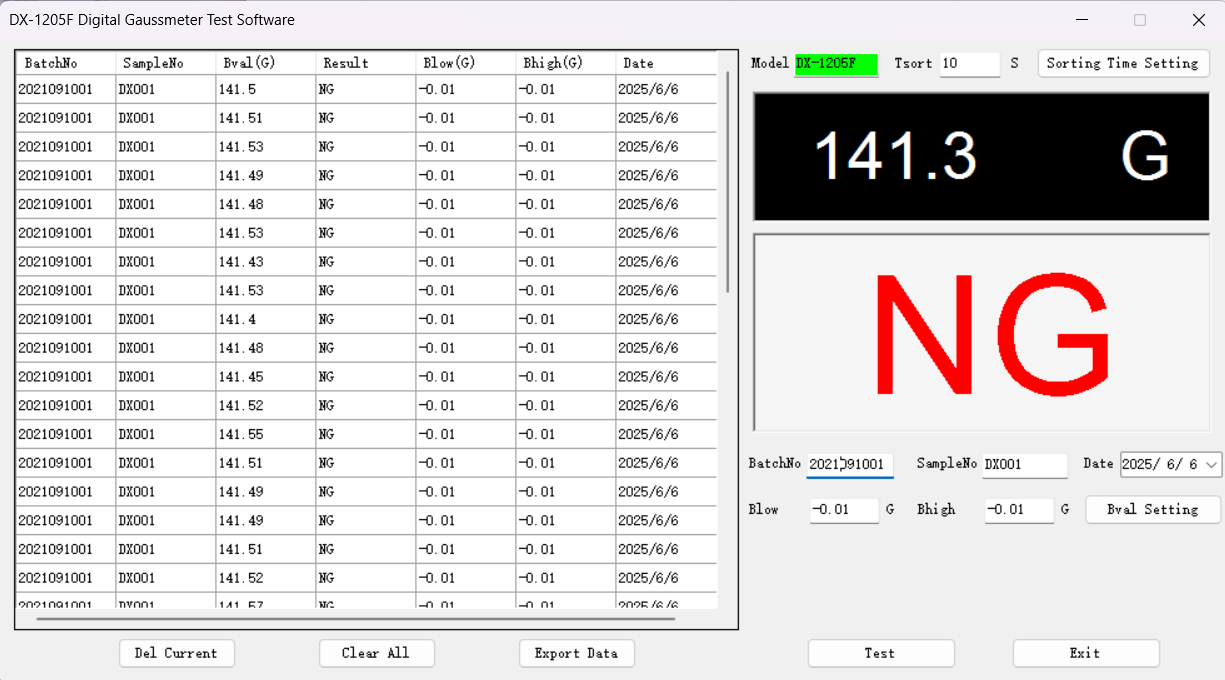This screenshot has width=1225, height=680.
Task: Start a measurement with the Test button
Action: (x=880, y=653)
